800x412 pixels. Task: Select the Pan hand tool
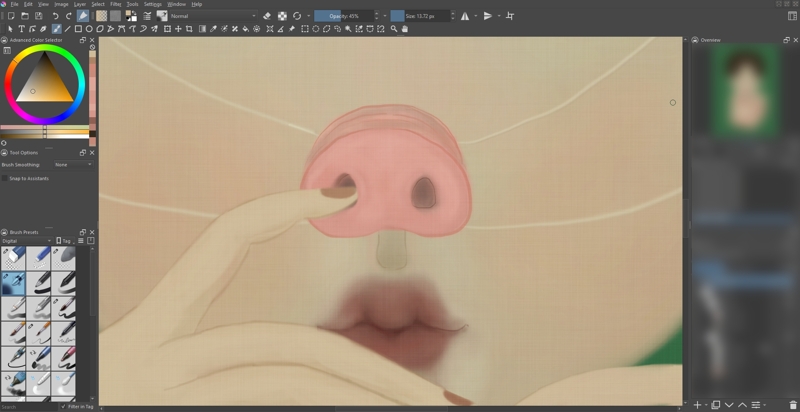pyautogui.click(x=405, y=29)
